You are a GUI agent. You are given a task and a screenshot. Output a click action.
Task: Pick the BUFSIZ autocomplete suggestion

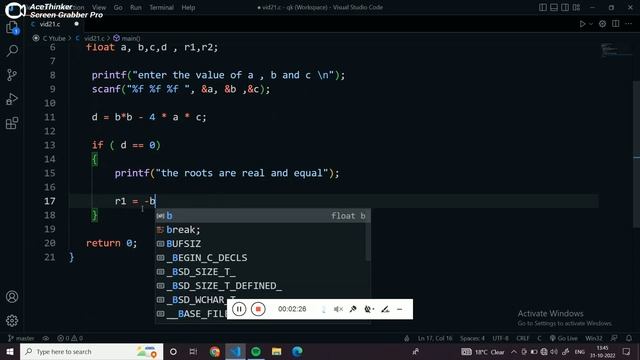pyautogui.click(x=262, y=244)
